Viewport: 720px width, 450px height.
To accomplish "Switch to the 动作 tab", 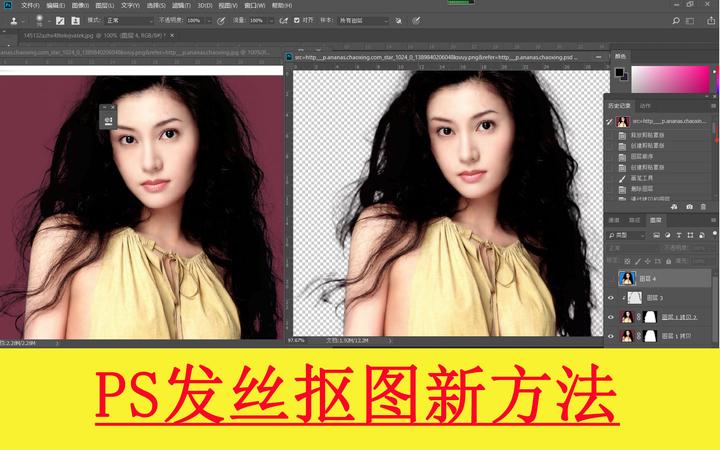I will point(645,106).
